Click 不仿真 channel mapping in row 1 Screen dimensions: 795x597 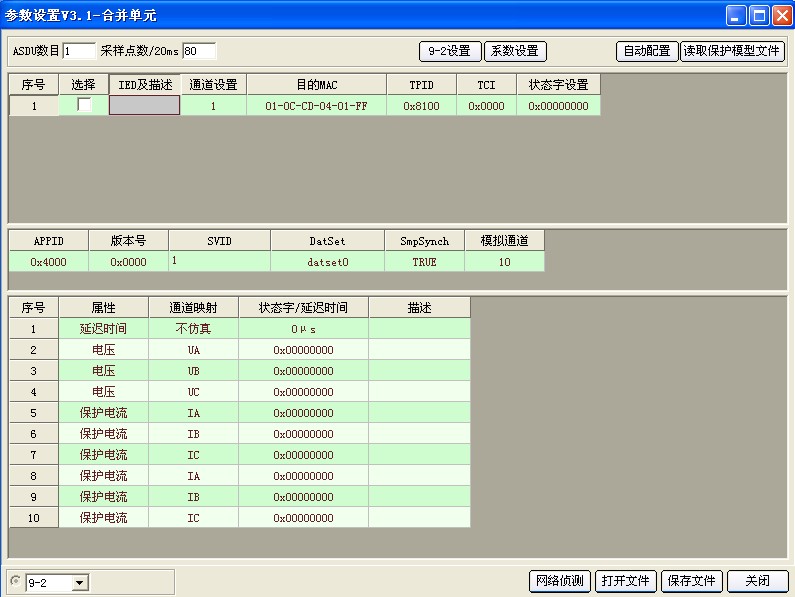(x=193, y=329)
